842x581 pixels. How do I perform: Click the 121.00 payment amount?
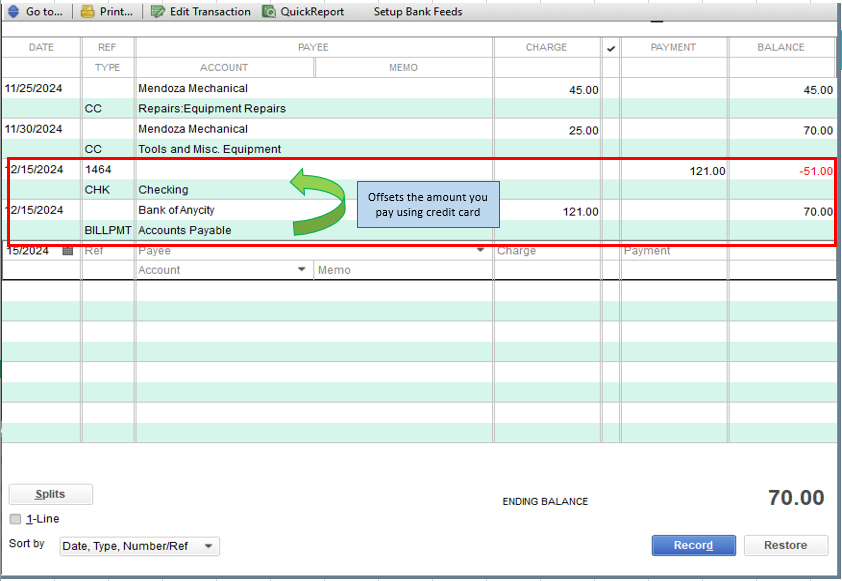point(707,171)
